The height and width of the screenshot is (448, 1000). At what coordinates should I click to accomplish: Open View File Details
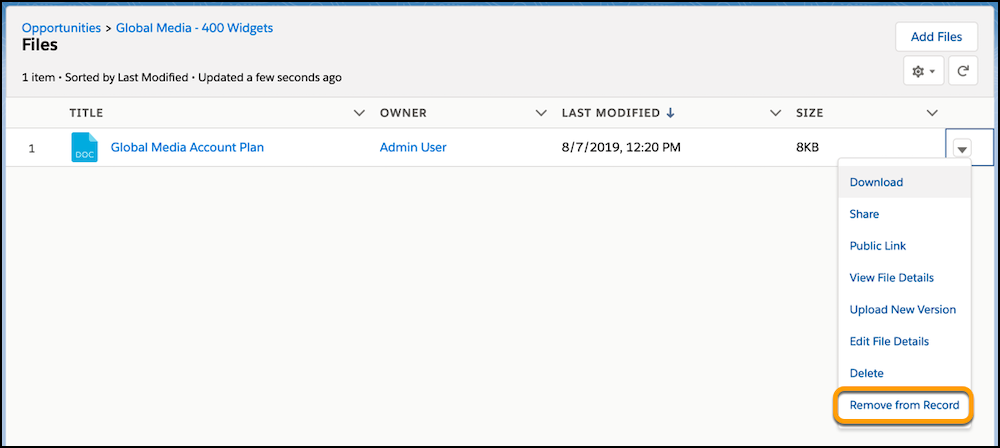click(891, 277)
